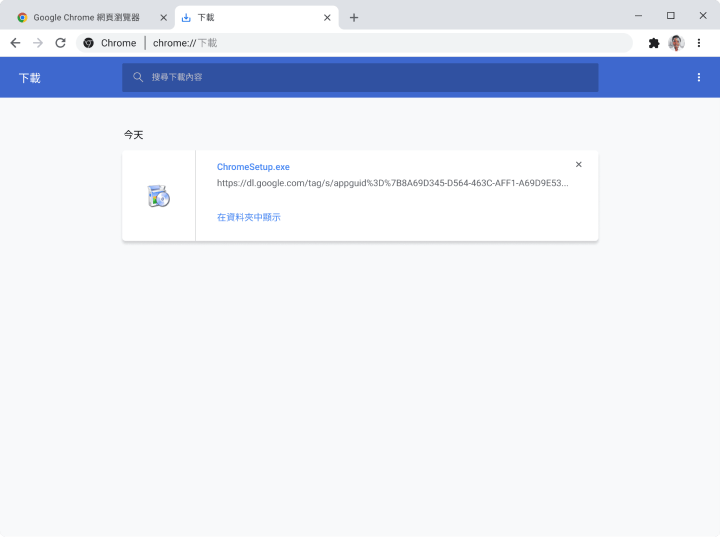
Task: Open the user profile avatar
Action: point(676,43)
